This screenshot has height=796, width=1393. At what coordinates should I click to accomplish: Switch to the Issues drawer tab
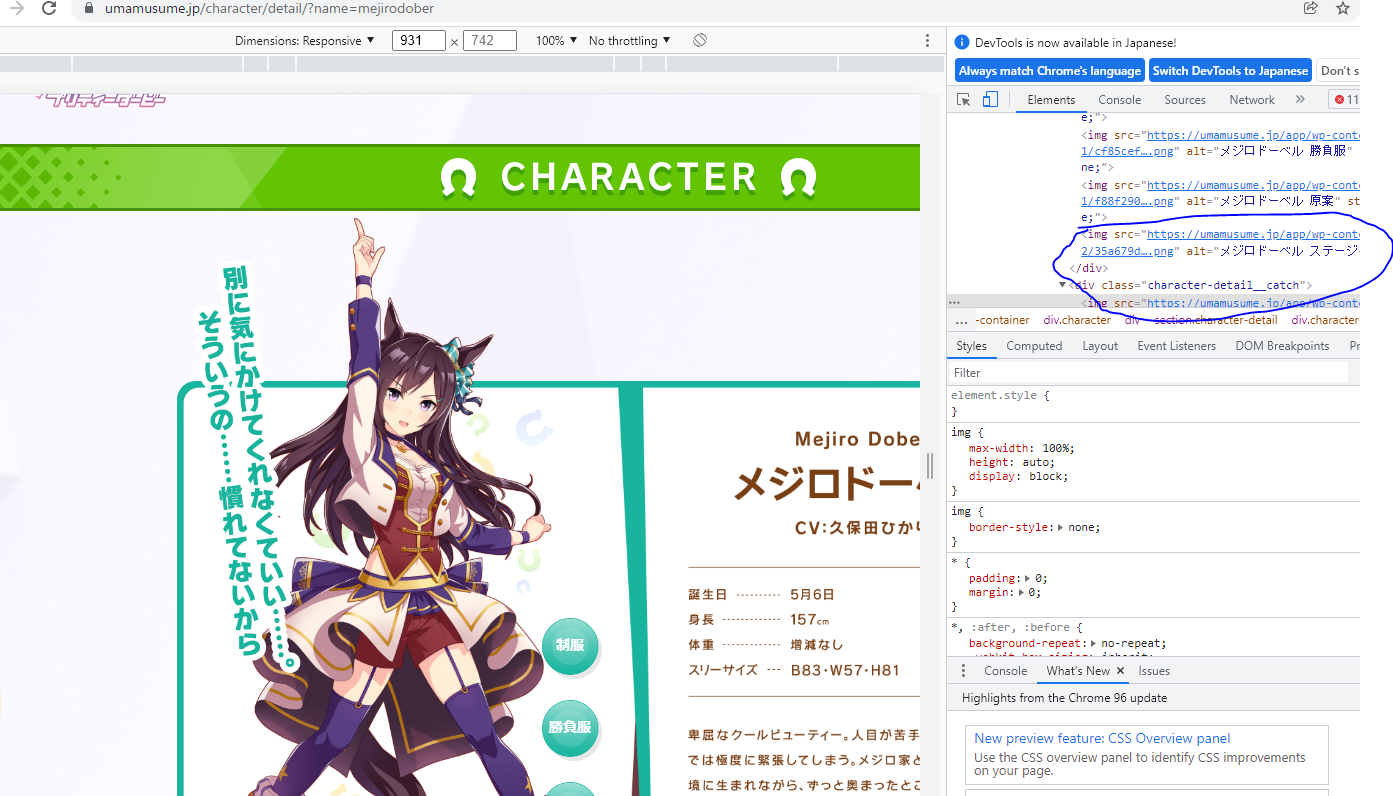click(1154, 671)
